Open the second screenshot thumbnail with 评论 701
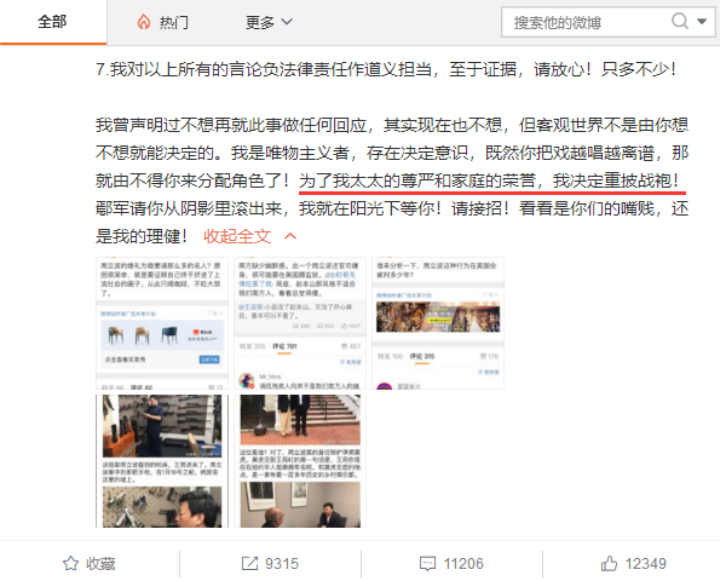Screen dimensions: 720x583 [300, 323]
